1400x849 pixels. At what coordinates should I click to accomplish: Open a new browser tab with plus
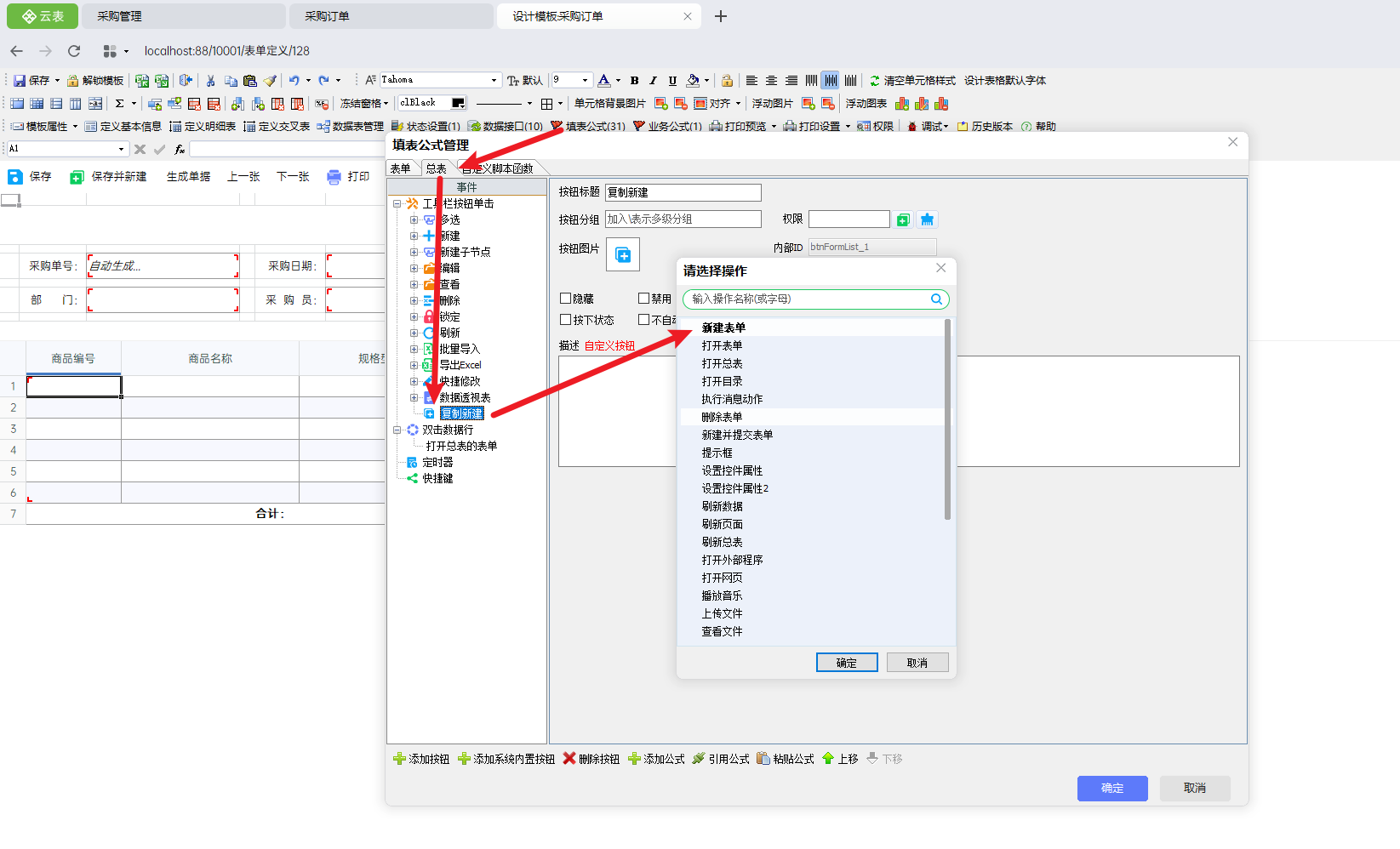pyautogui.click(x=721, y=16)
